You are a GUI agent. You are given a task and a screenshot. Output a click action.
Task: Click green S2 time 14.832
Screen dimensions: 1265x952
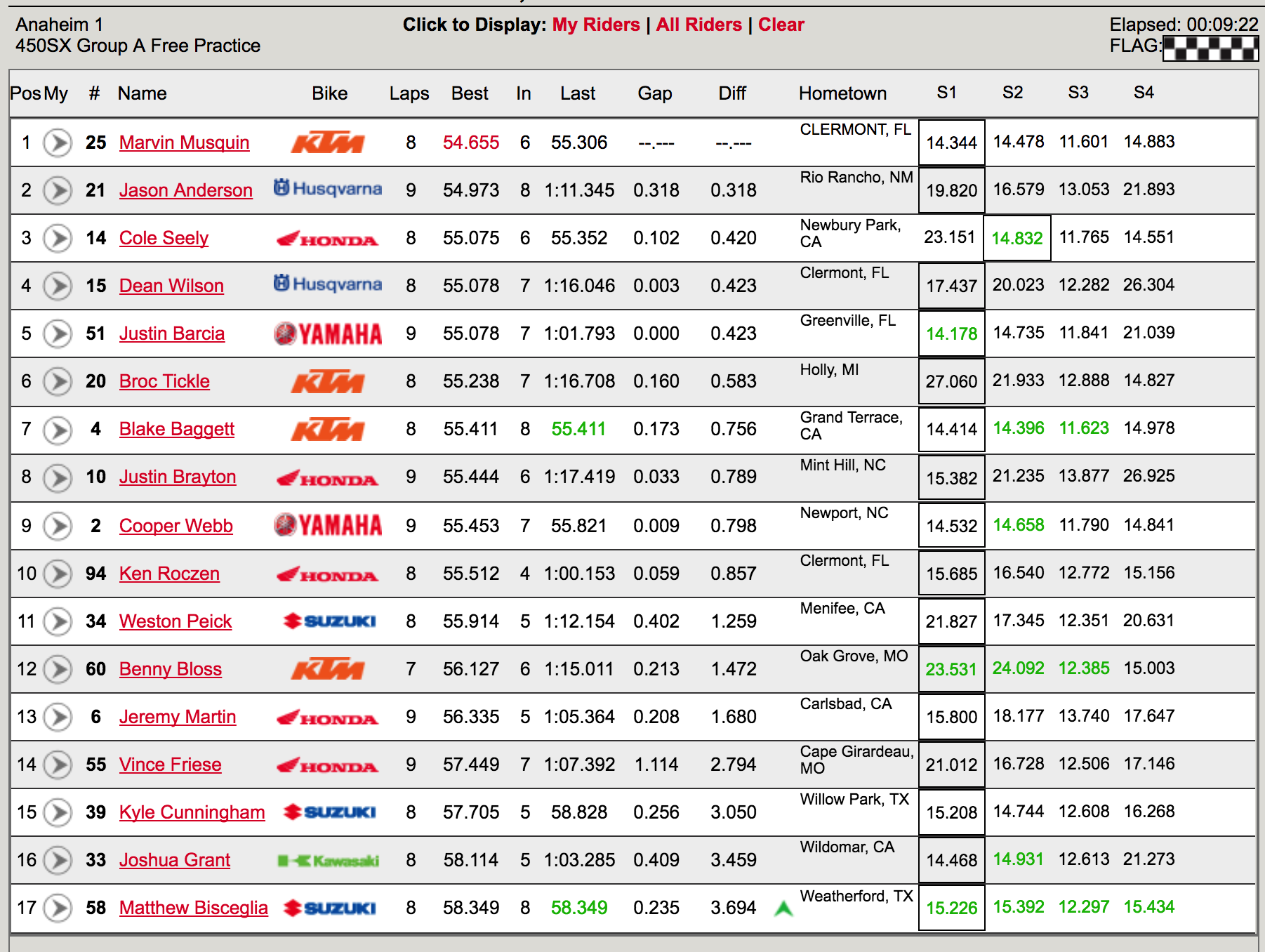1017,238
